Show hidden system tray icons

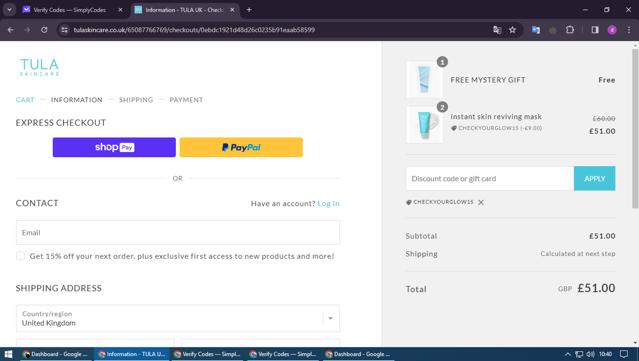click(567, 354)
